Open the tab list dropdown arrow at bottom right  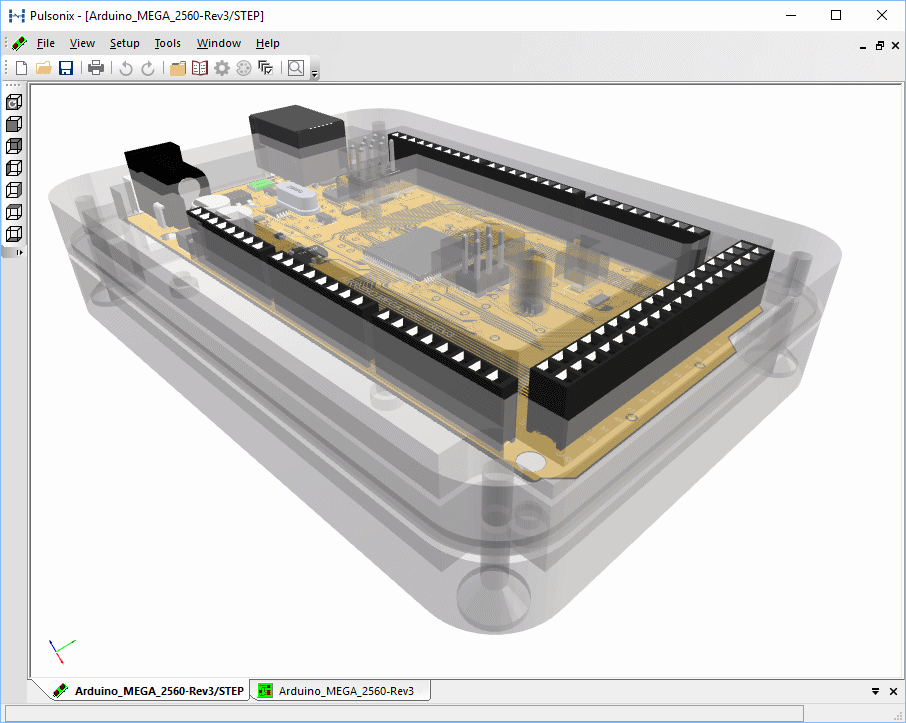(x=876, y=691)
